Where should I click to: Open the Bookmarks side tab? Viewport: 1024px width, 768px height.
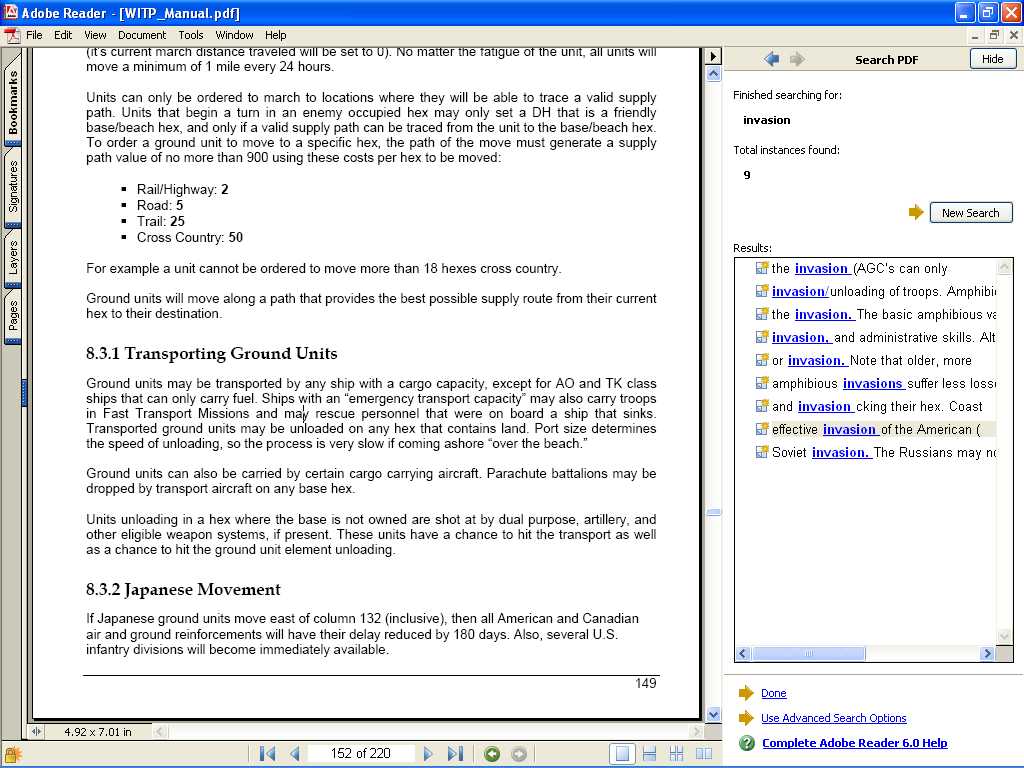[13, 101]
